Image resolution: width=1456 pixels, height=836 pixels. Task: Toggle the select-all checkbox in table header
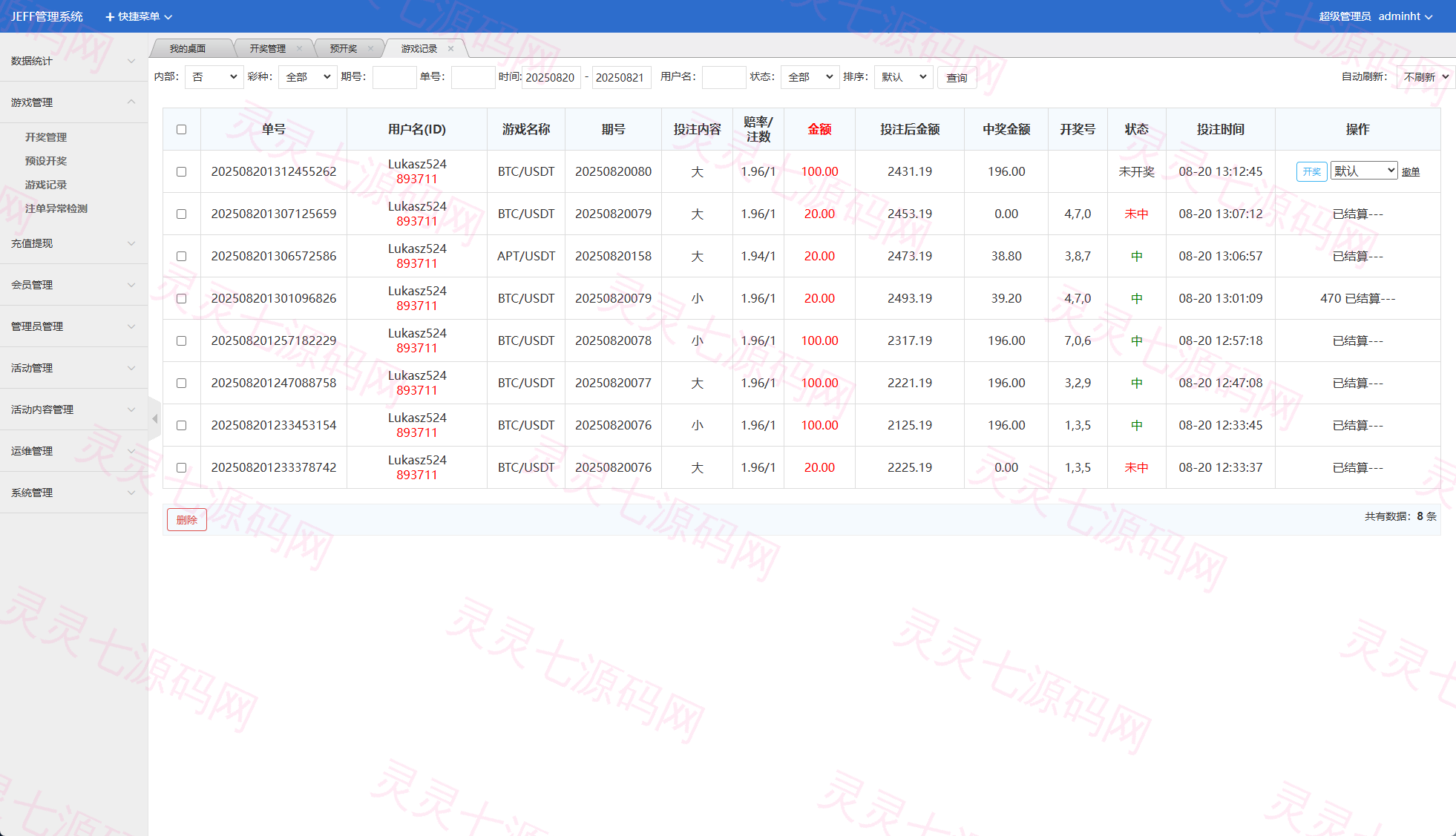[x=181, y=130]
